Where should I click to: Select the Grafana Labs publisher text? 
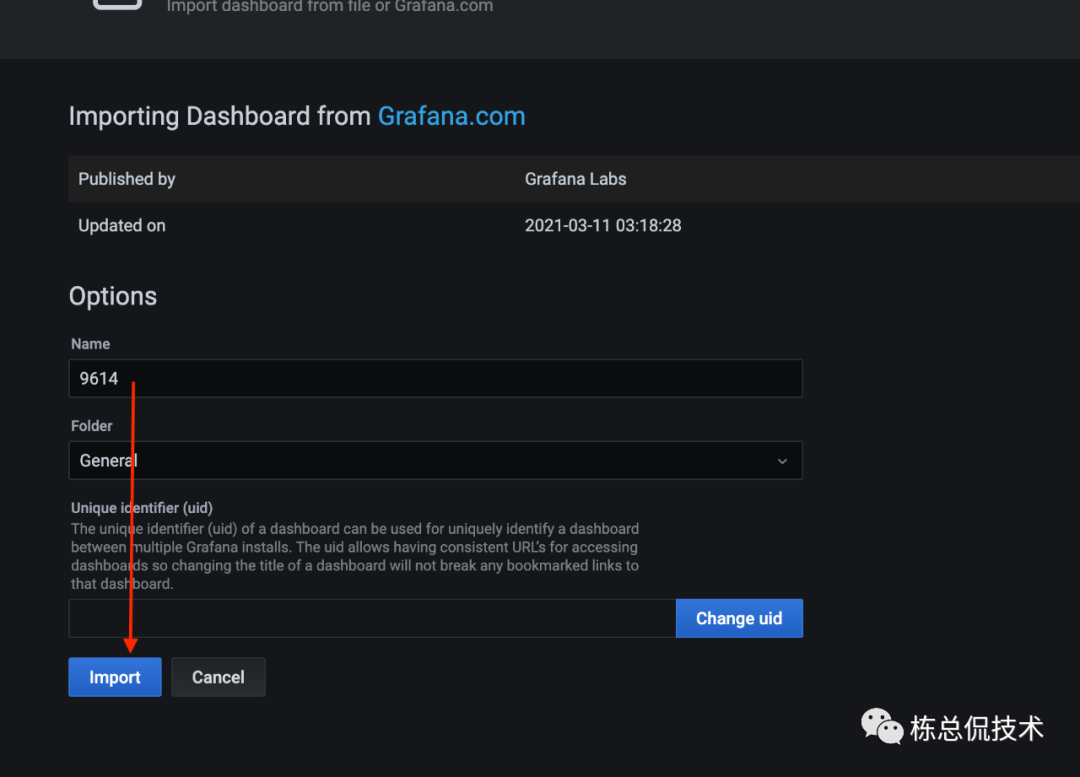(576, 179)
